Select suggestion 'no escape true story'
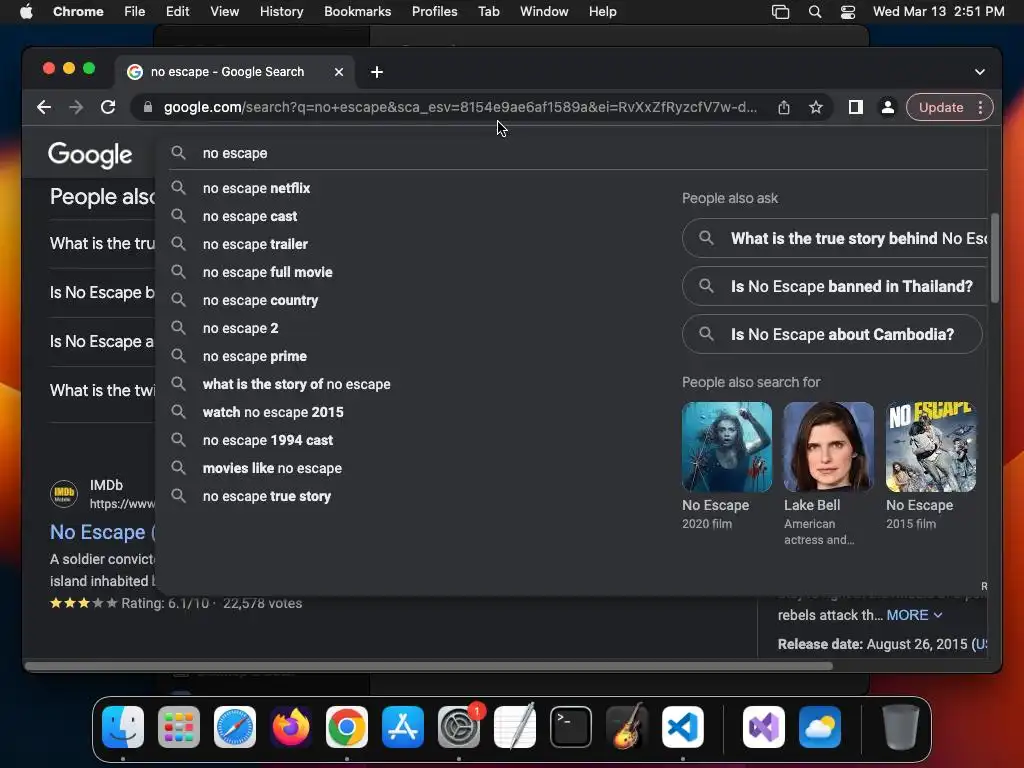The image size is (1024, 768). 266,497
